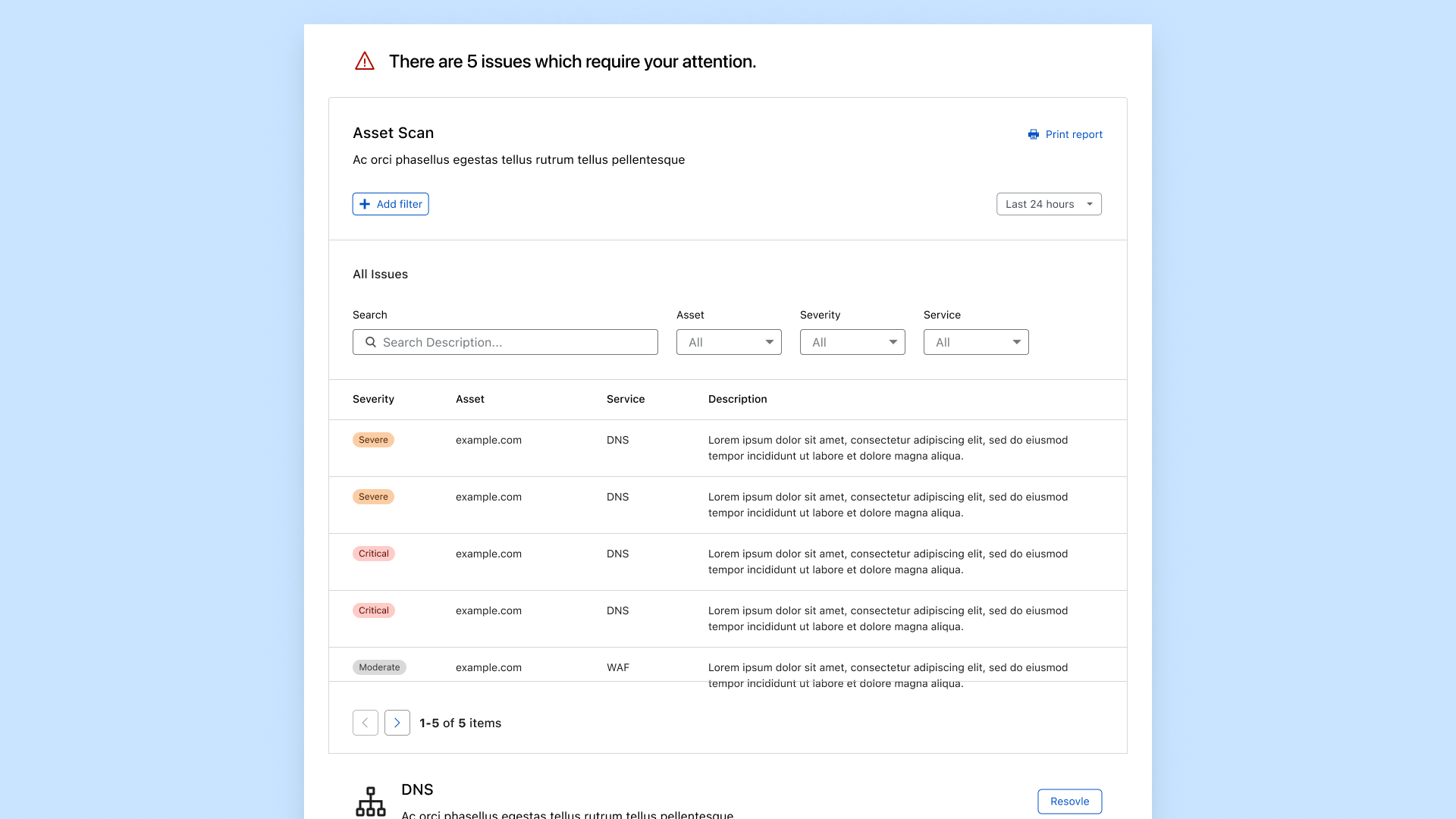Select the Moderate severity badge
The width and height of the screenshot is (1456, 819).
click(x=379, y=667)
